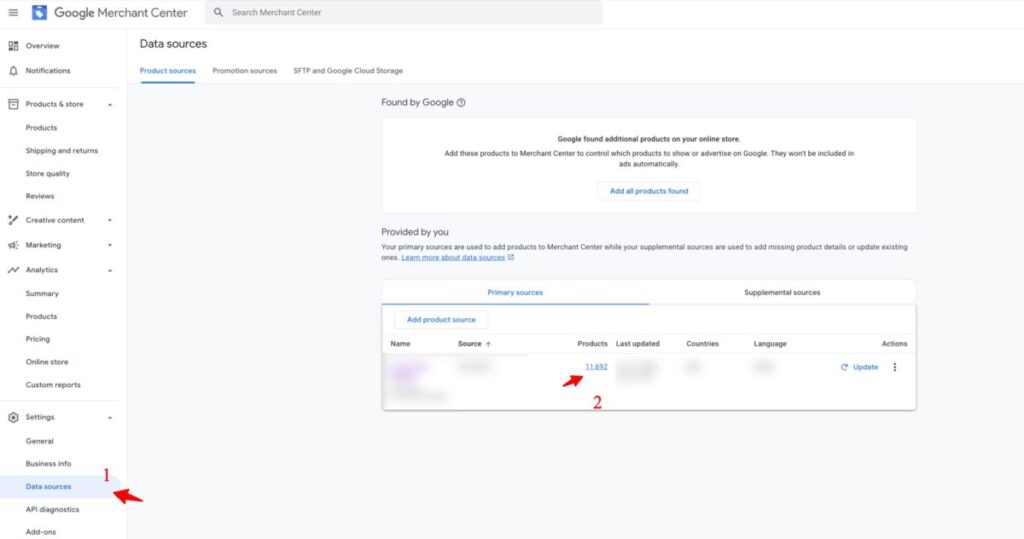This screenshot has height=539, width=1024.
Task: Select Data sources in sidebar
Action: (x=48, y=486)
